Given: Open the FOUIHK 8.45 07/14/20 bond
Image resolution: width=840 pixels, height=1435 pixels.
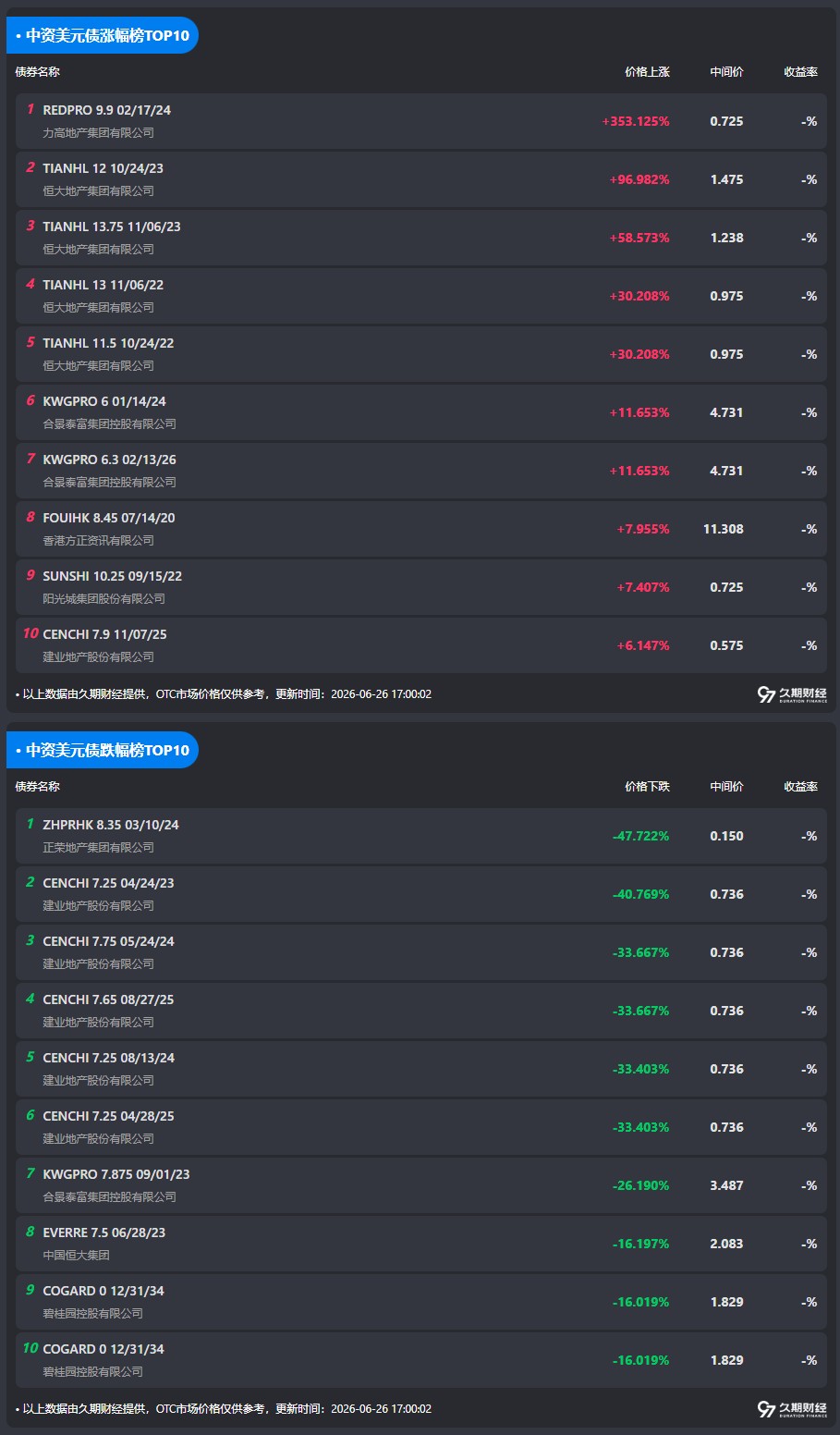Looking at the screenshot, I should point(421,529).
